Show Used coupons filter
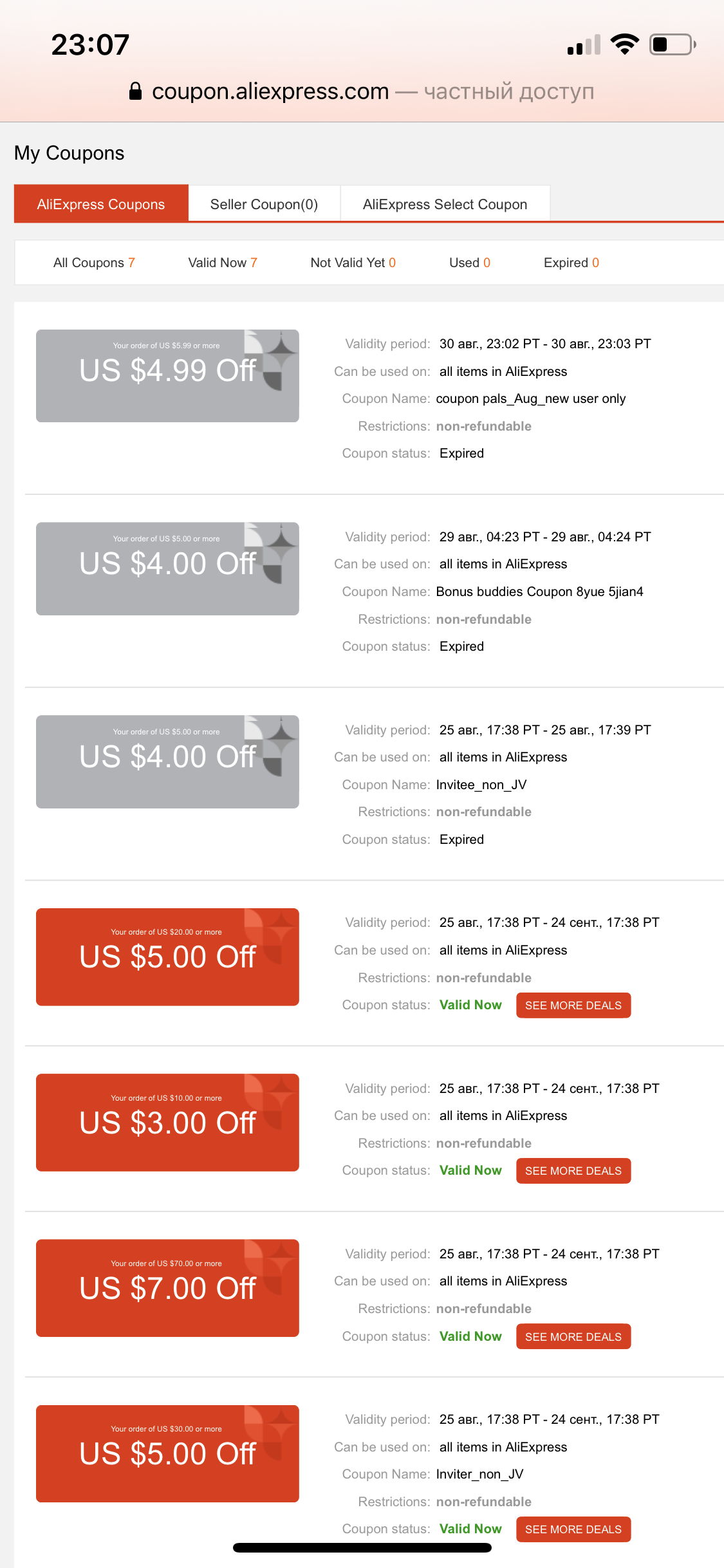 click(x=470, y=263)
